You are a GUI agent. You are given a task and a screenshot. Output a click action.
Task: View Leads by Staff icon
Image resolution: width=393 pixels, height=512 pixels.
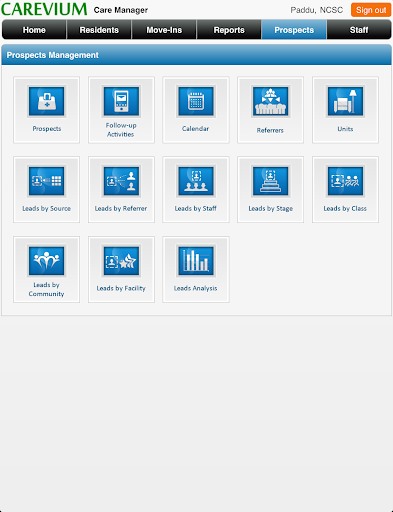pos(196,181)
